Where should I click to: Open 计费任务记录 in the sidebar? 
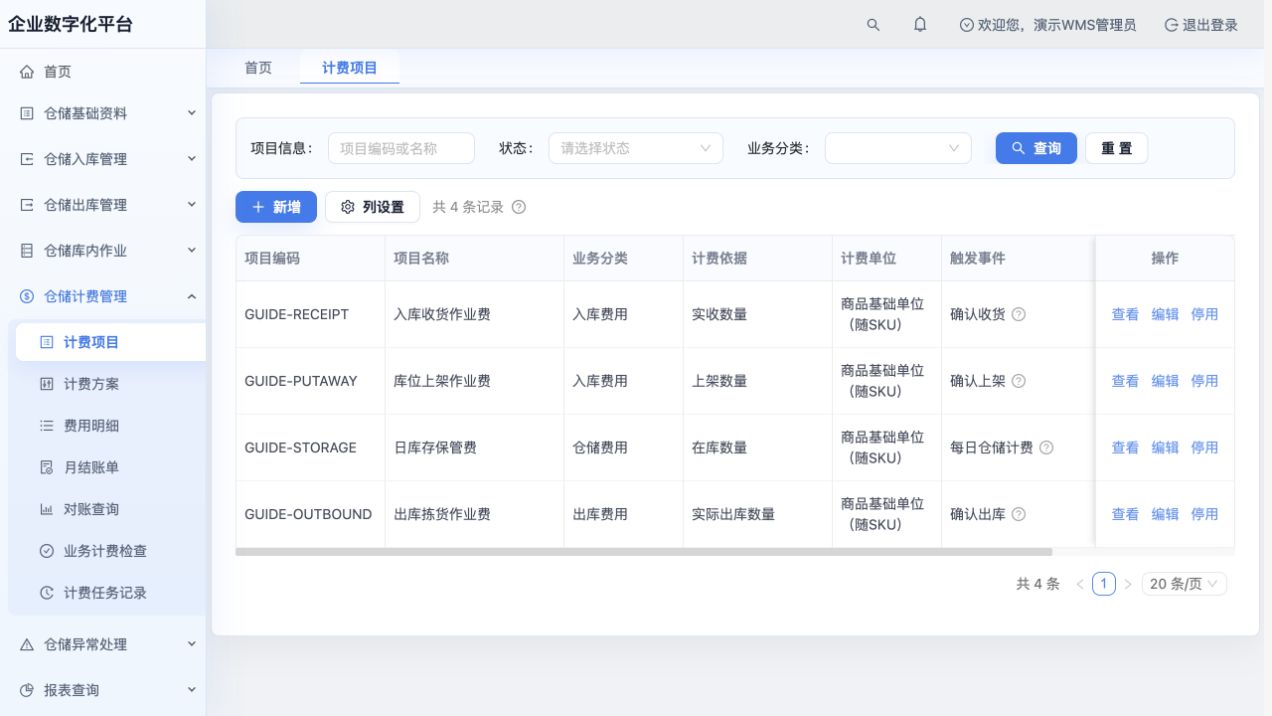(107, 593)
